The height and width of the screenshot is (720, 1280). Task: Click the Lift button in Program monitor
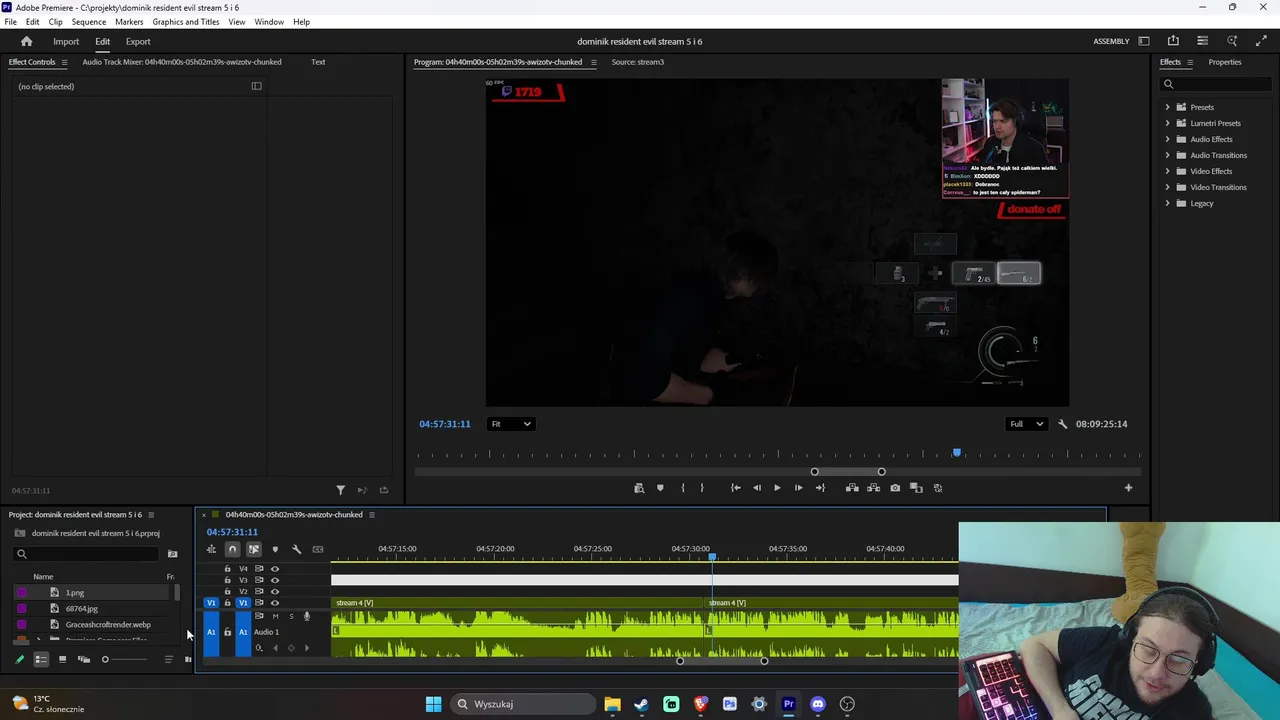tap(852, 488)
